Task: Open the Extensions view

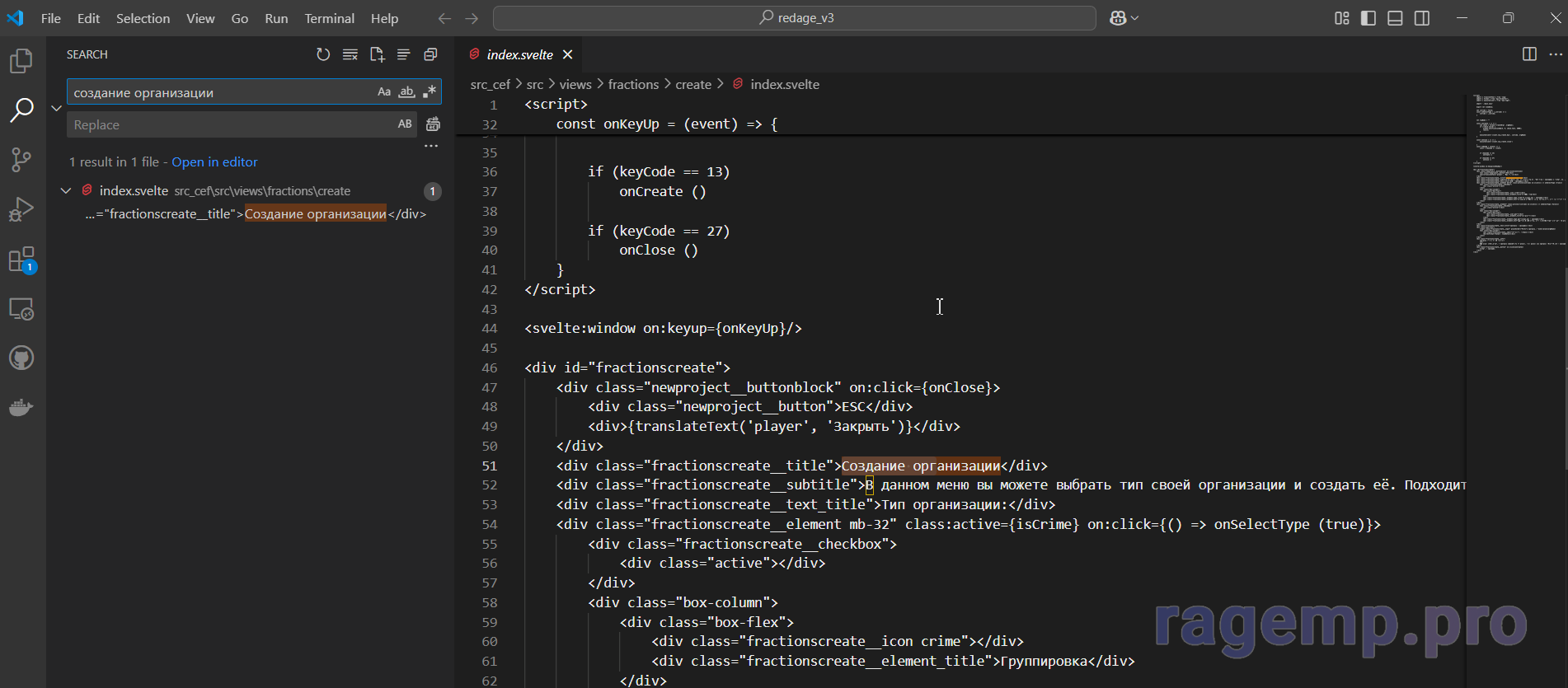Action: point(21,260)
